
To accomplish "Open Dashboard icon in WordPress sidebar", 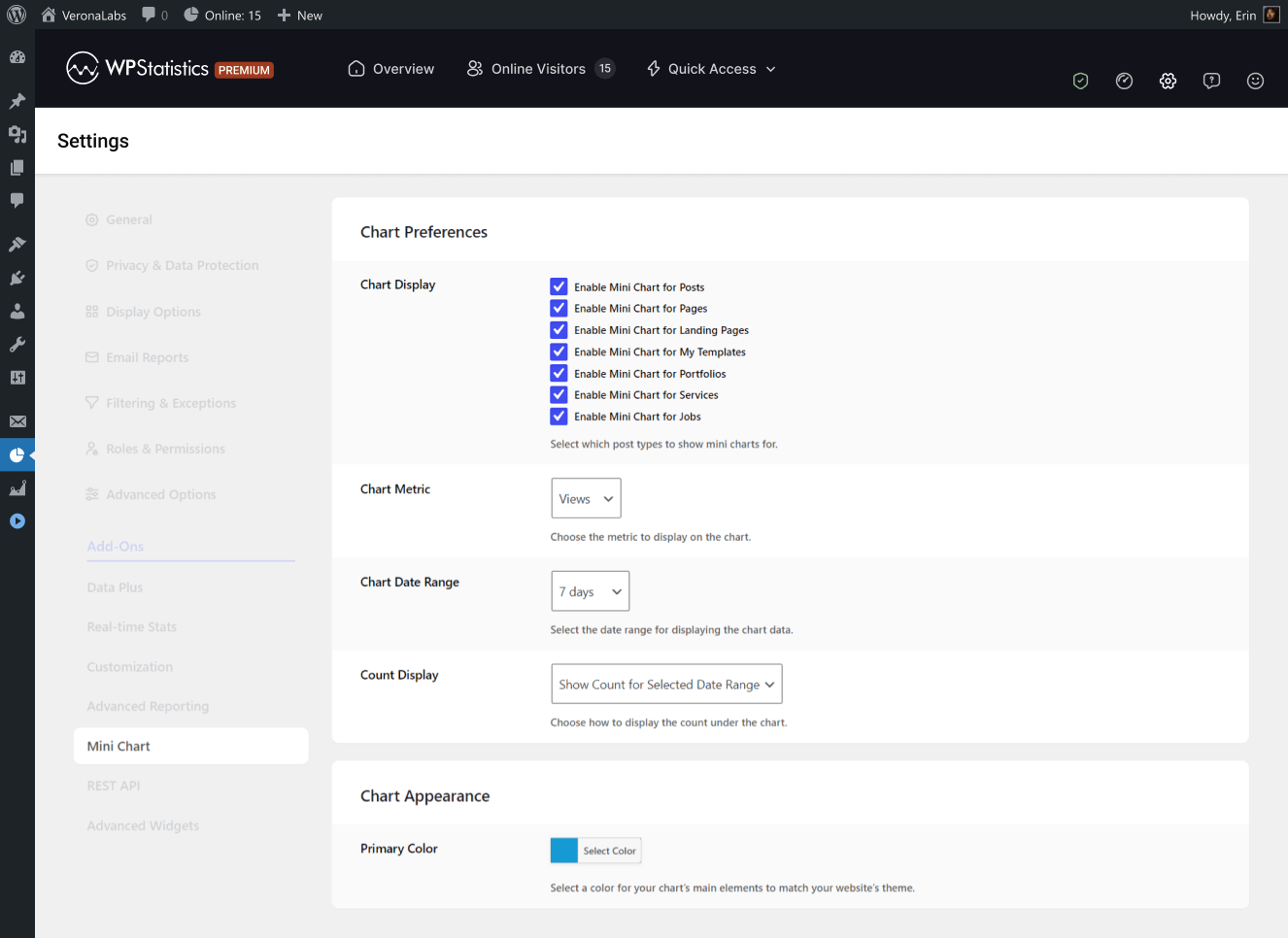I will (17, 57).
